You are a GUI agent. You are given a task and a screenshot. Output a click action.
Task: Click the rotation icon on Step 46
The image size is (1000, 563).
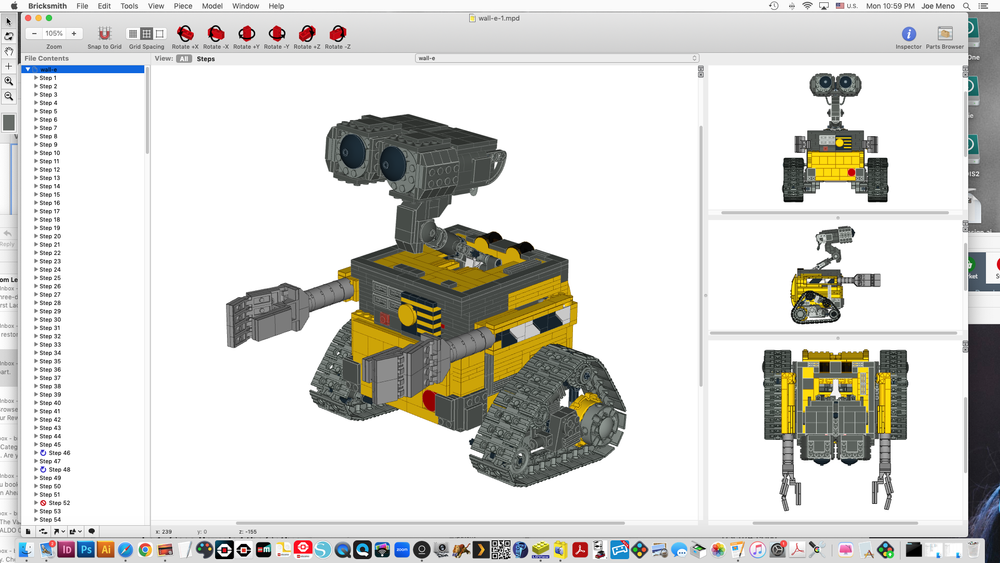pos(43,453)
